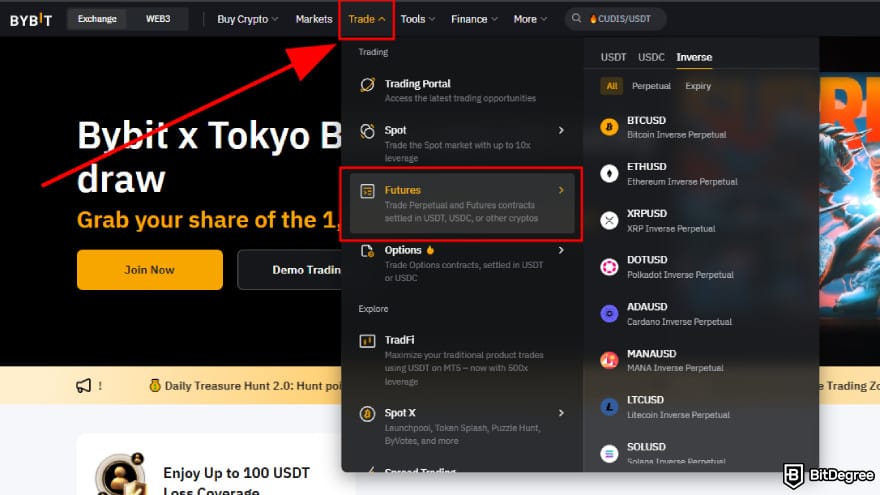Expand the Spot submenu chevron
Image resolution: width=880 pixels, height=495 pixels.
point(561,130)
